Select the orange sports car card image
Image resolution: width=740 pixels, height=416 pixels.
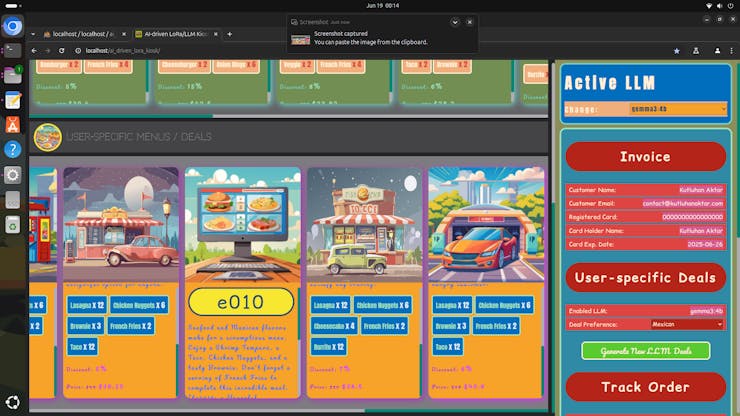tap(487, 225)
